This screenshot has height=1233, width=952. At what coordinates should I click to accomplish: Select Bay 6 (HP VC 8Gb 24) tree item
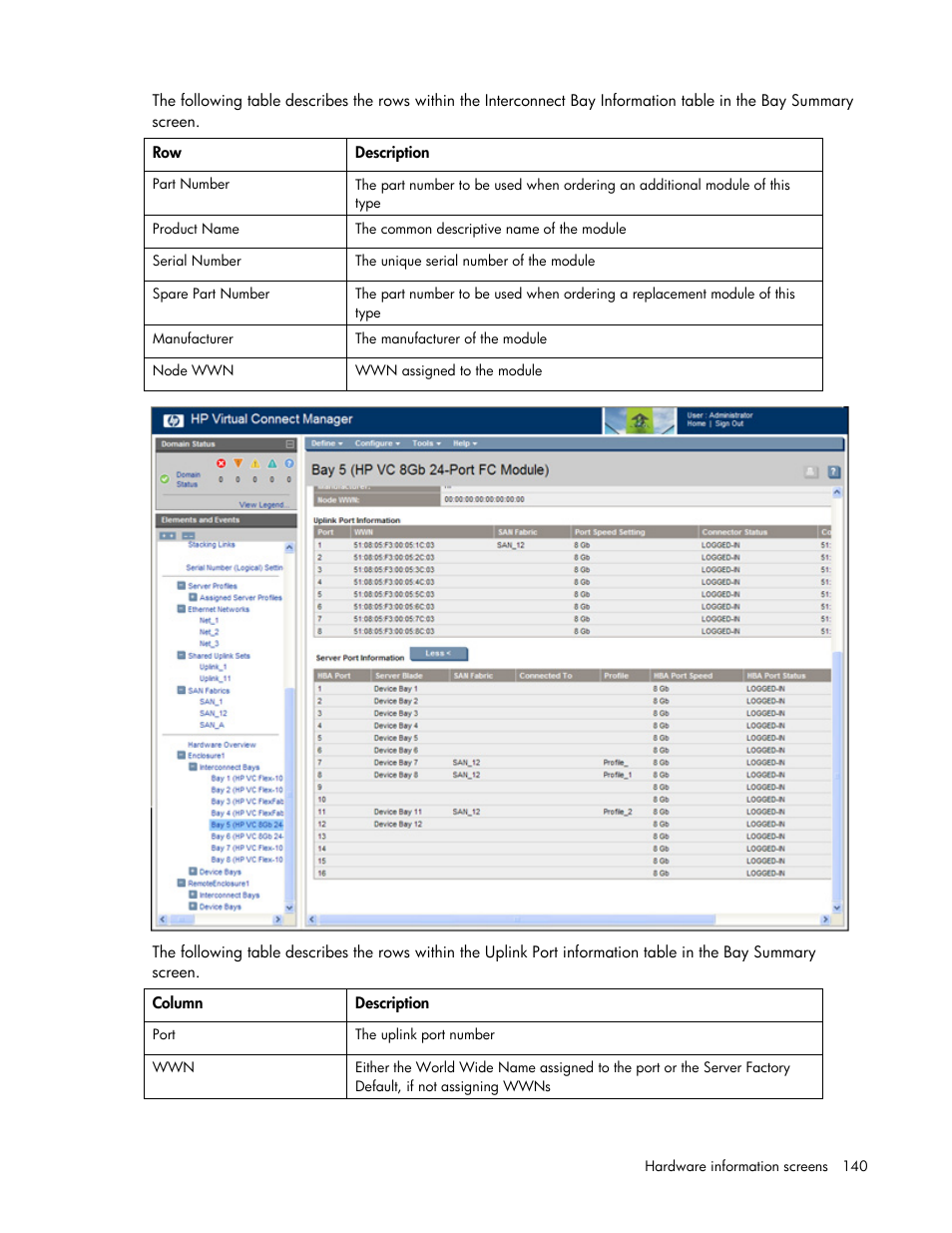[x=246, y=837]
